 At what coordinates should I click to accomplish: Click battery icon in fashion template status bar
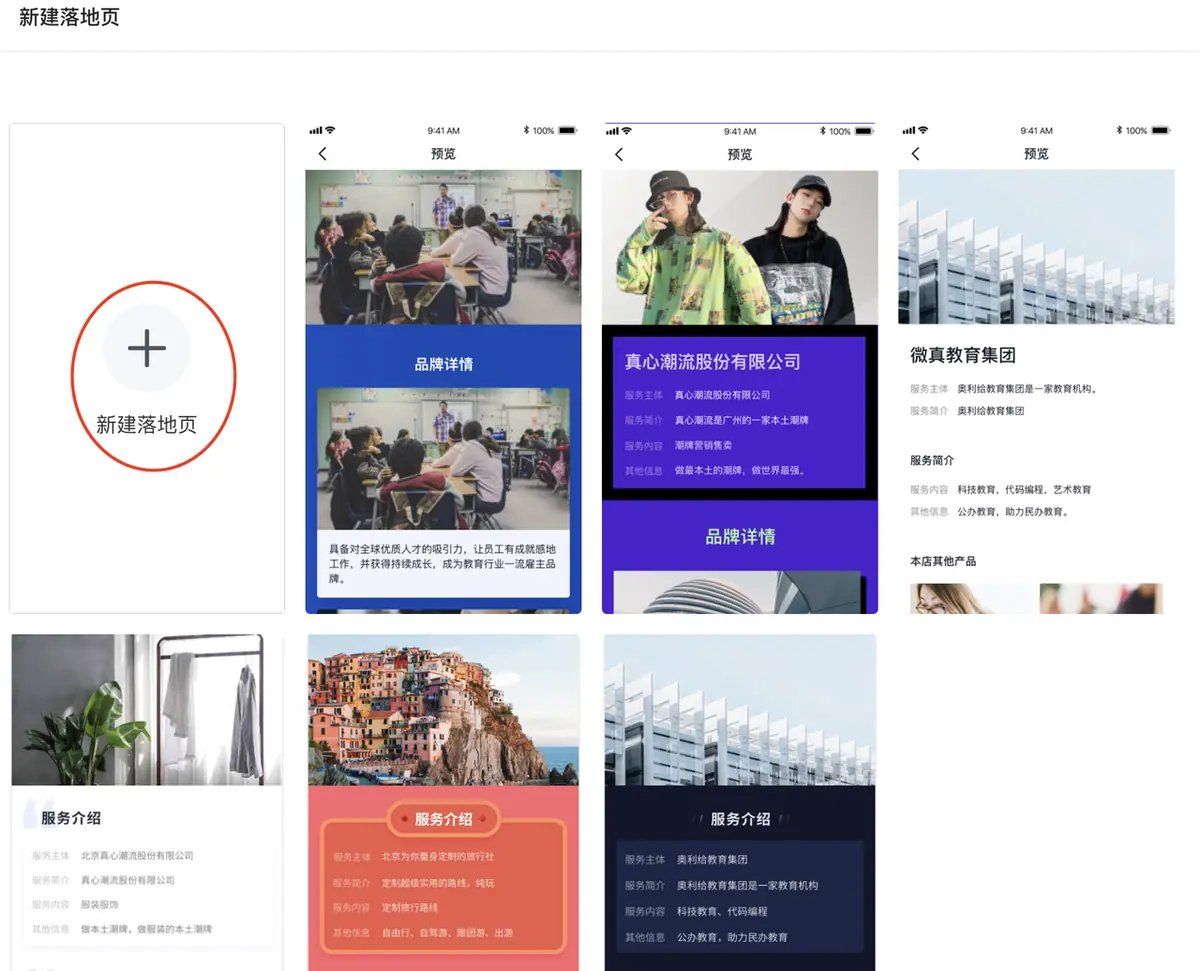864,131
